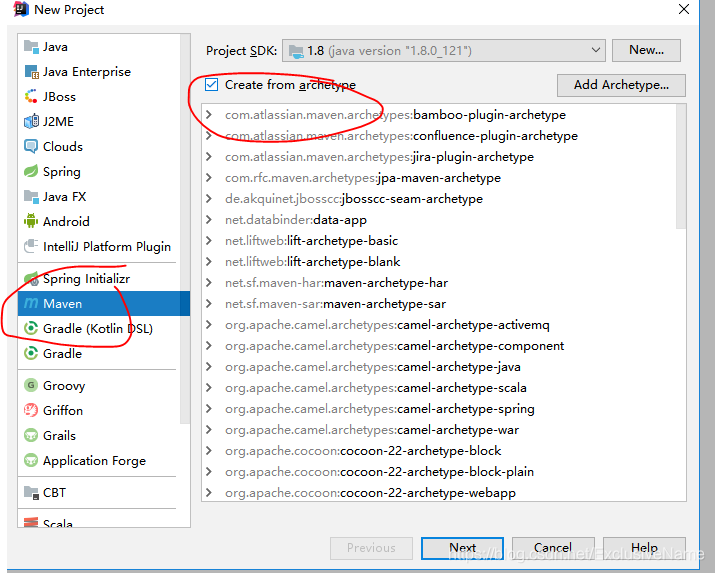Select lift-archetype-blank archetype row
This screenshot has height=573, width=715.
point(439,262)
